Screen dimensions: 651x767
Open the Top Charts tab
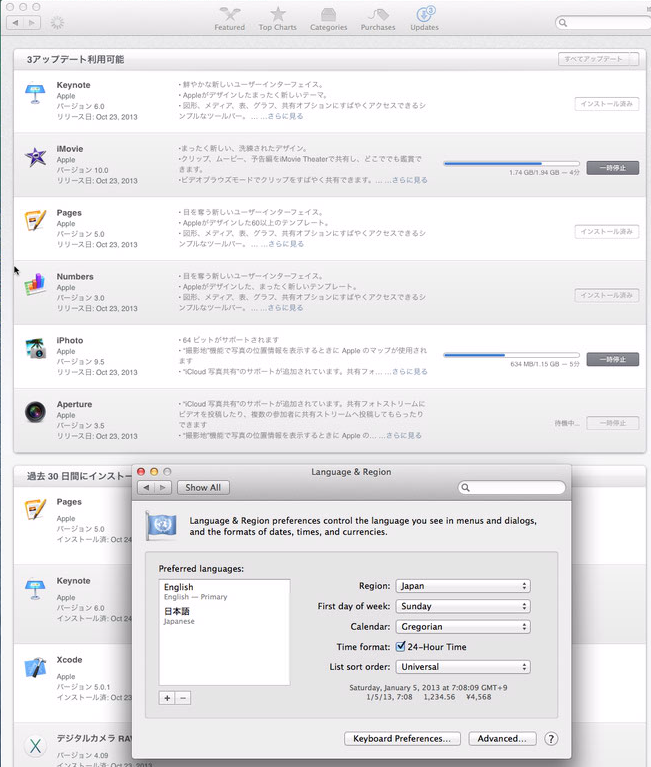(x=277, y=20)
